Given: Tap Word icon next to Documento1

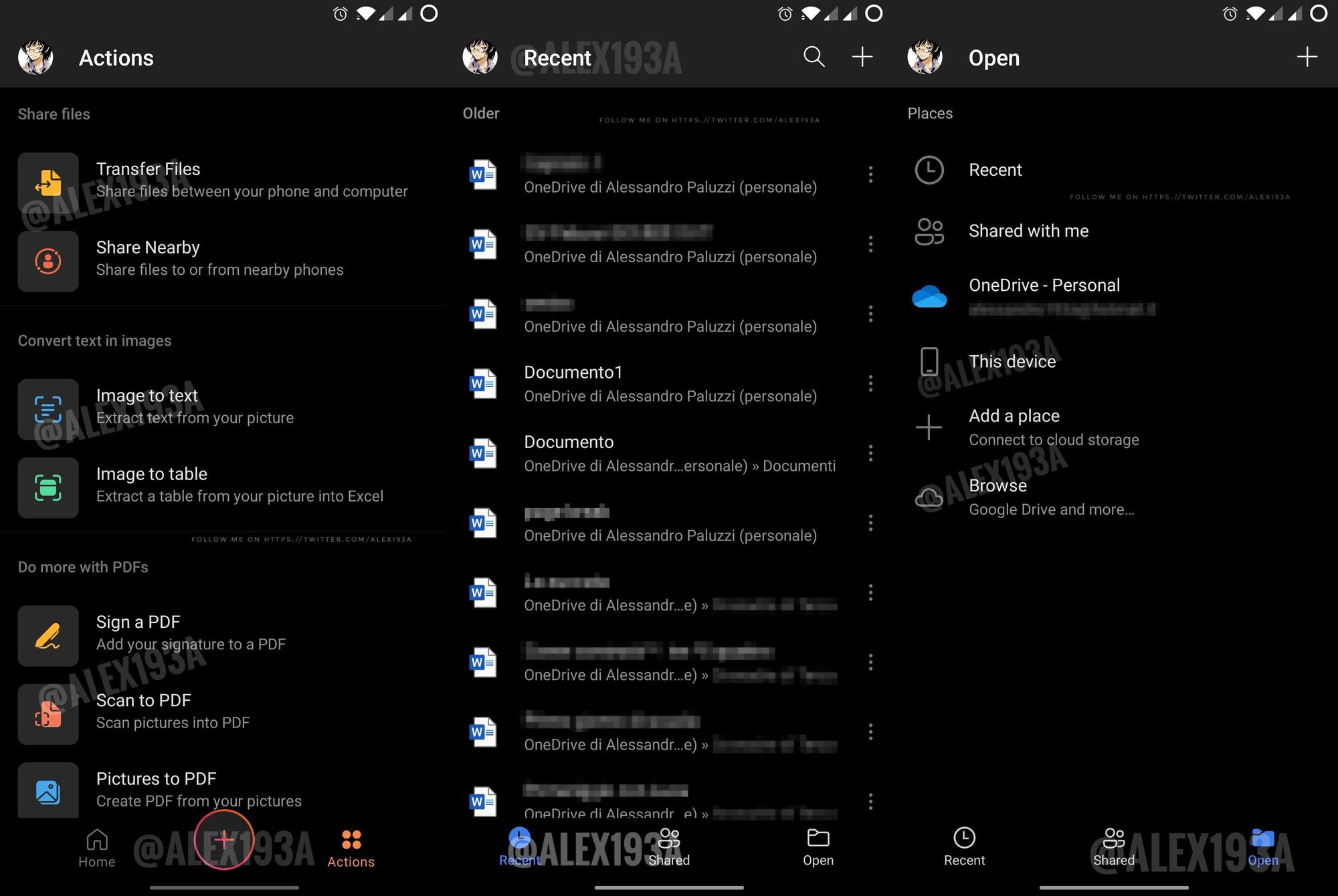Looking at the screenshot, I should [482, 384].
